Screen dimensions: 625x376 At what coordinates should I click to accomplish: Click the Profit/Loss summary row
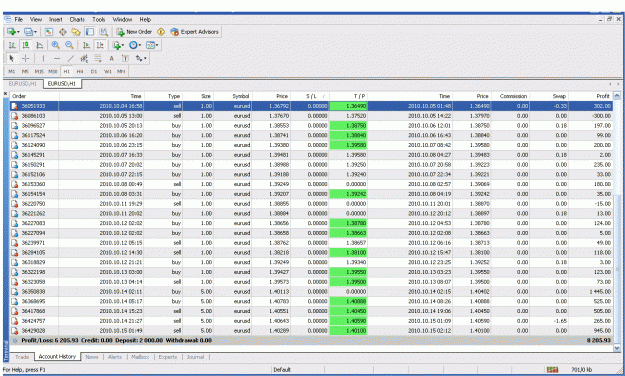[311, 340]
